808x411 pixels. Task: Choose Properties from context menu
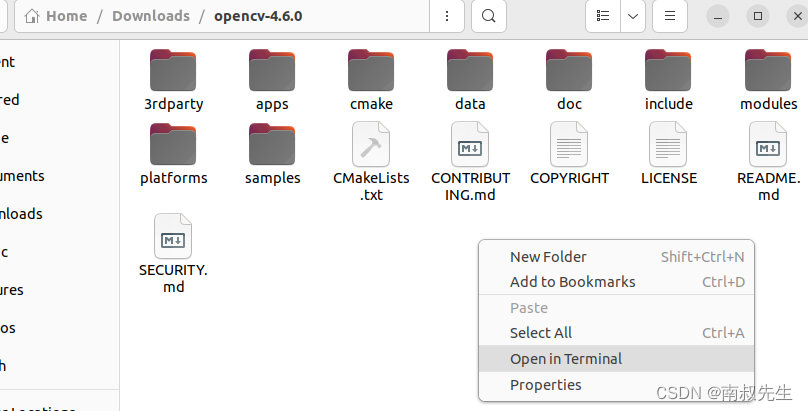[616, 385]
